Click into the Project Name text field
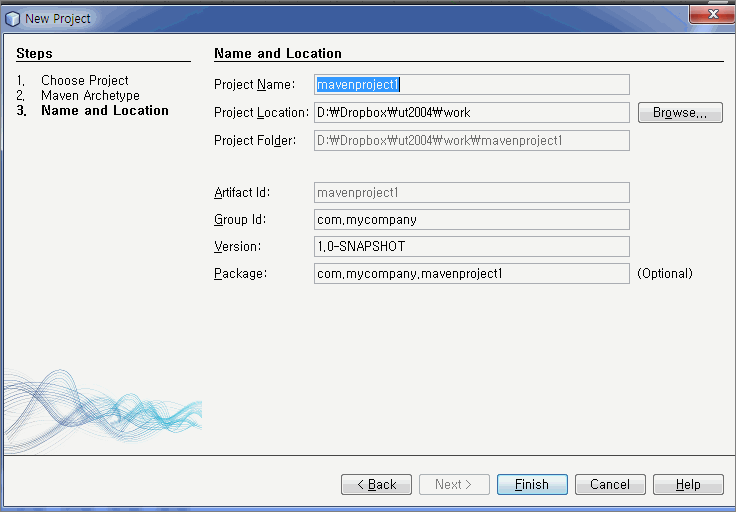 tap(472, 85)
